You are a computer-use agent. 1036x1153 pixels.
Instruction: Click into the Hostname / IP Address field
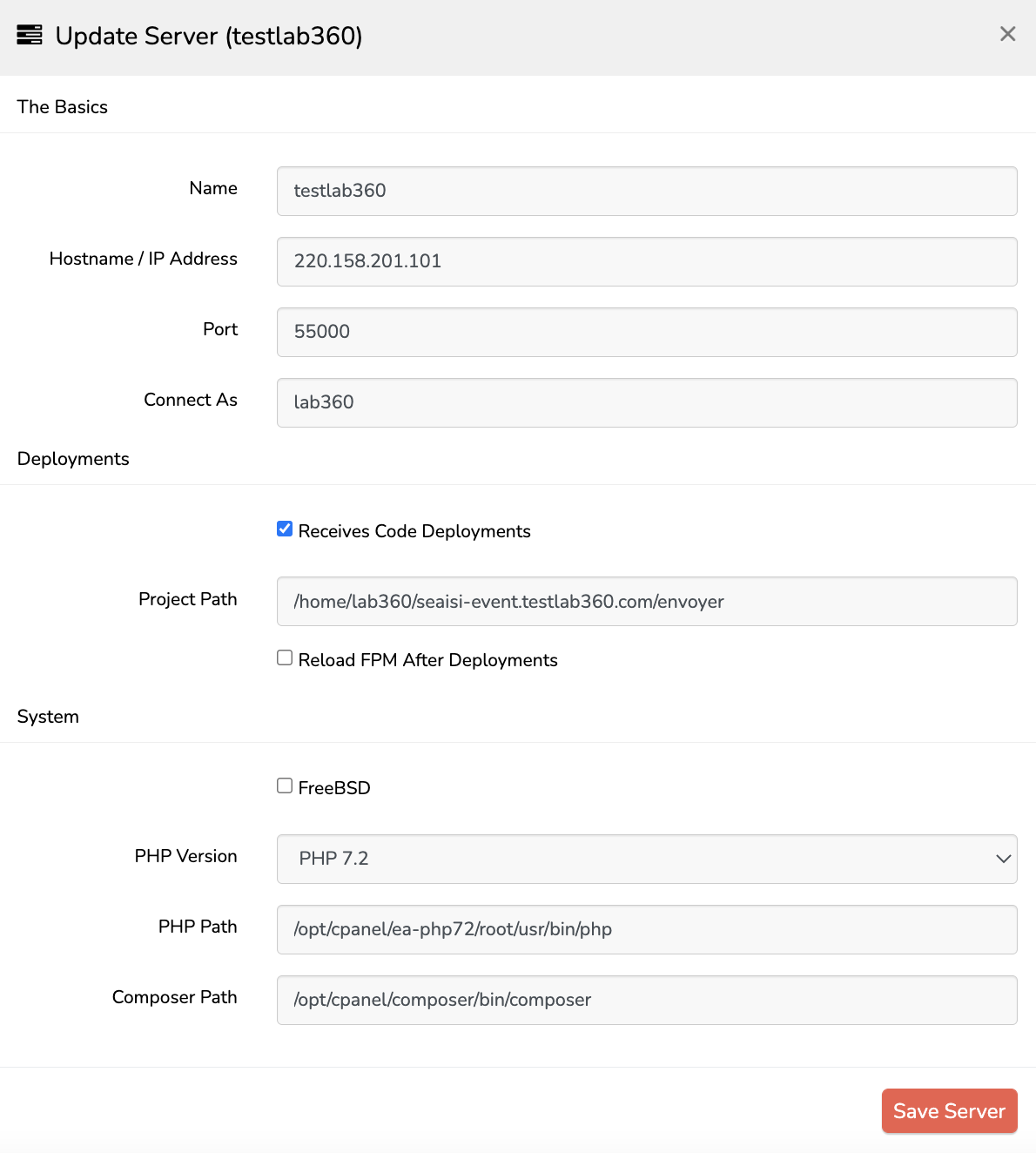(646, 261)
